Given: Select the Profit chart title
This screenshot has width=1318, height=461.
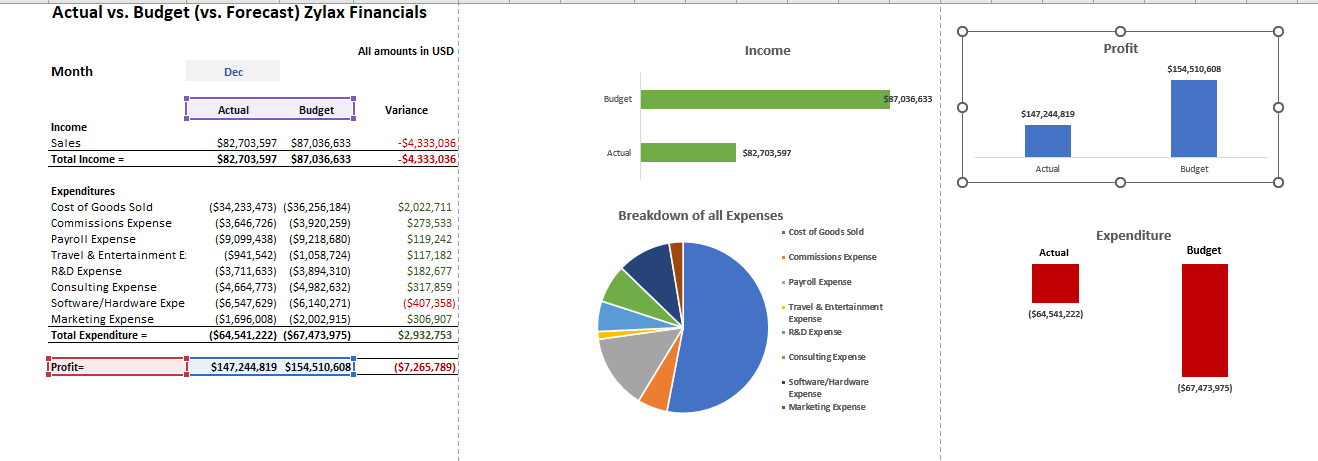Looking at the screenshot, I should coord(1120,48).
